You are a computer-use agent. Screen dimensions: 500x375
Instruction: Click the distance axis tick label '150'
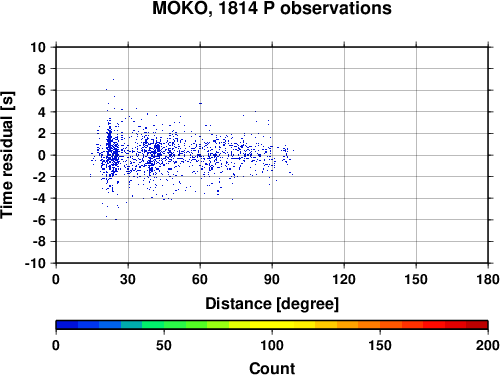pyautogui.click(x=416, y=279)
